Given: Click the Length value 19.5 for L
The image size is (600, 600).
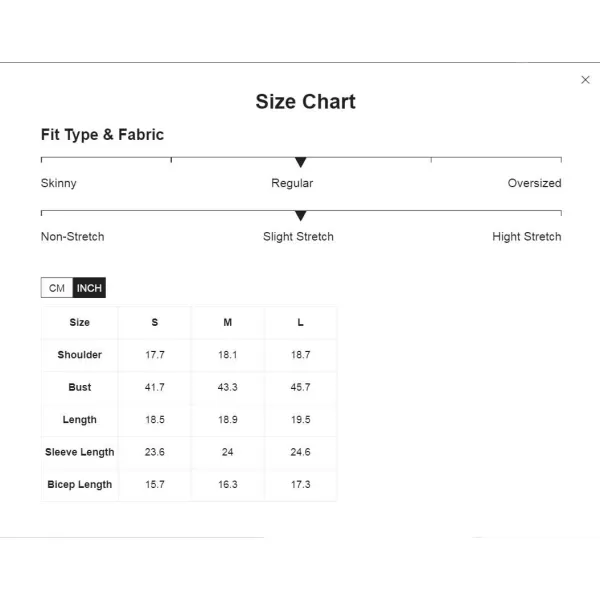Looking at the screenshot, I should [x=300, y=420].
